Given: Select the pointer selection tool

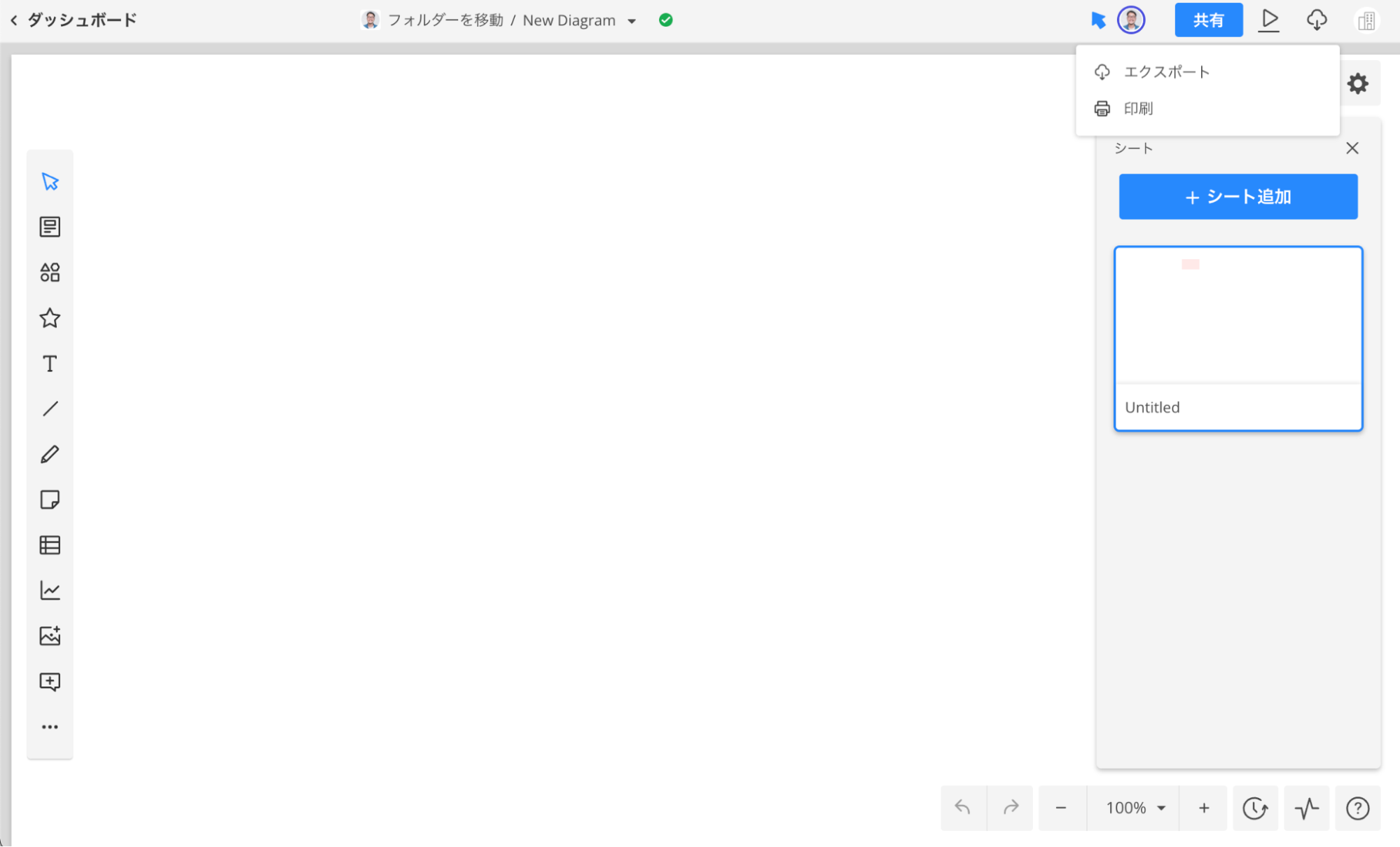Looking at the screenshot, I should coord(50,182).
